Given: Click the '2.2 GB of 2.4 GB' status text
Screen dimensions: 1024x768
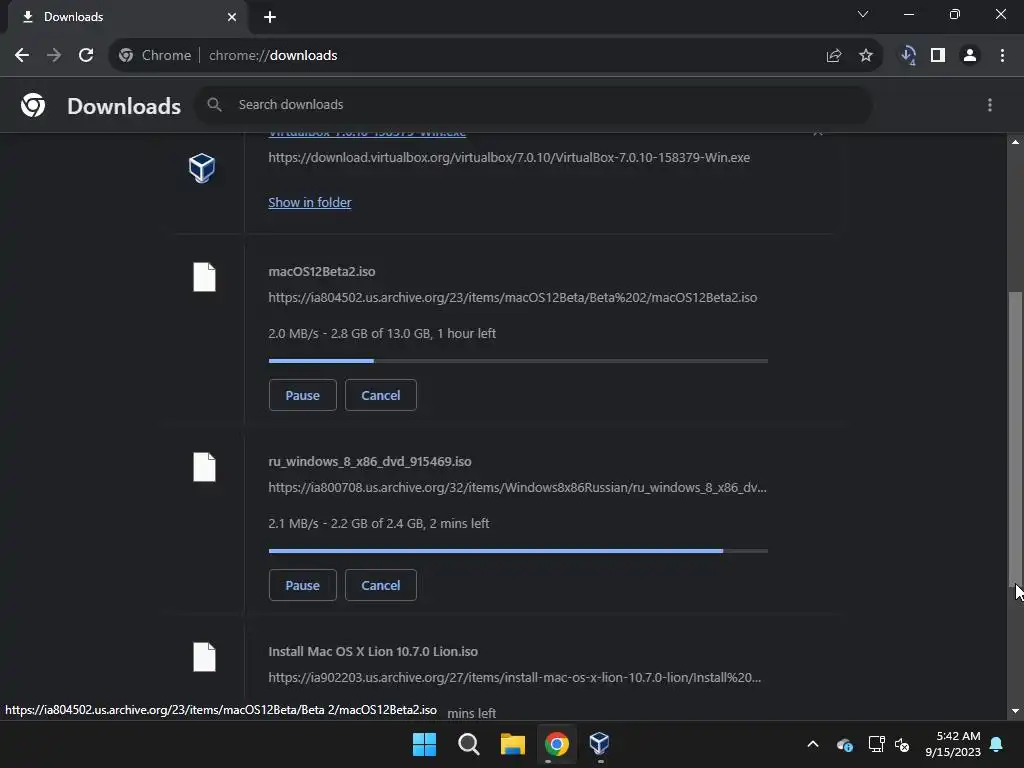Looking at the screenshot, I should click(x=377, y=523).
